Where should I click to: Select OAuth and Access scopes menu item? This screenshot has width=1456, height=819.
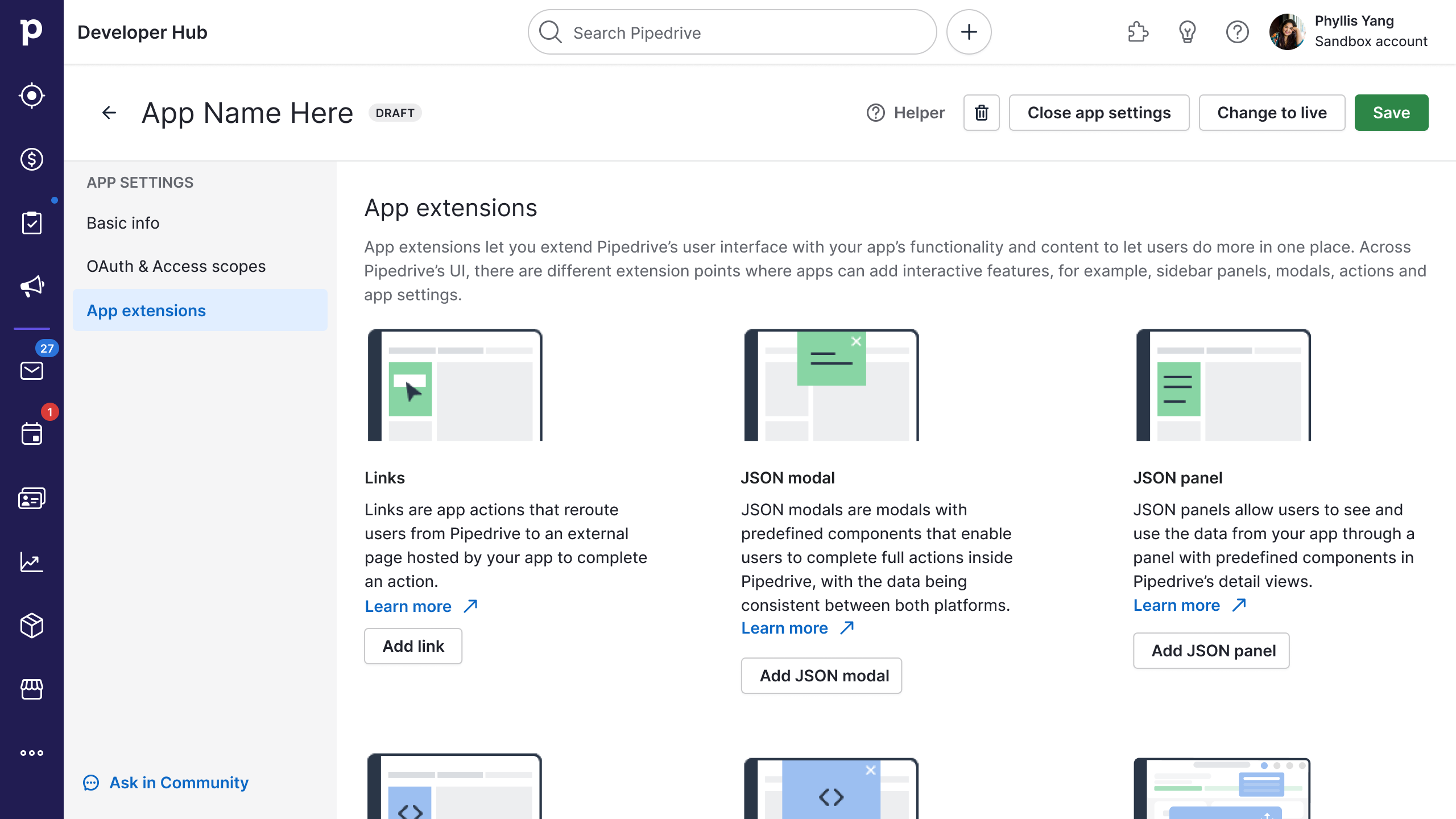[x=176, y=266]
